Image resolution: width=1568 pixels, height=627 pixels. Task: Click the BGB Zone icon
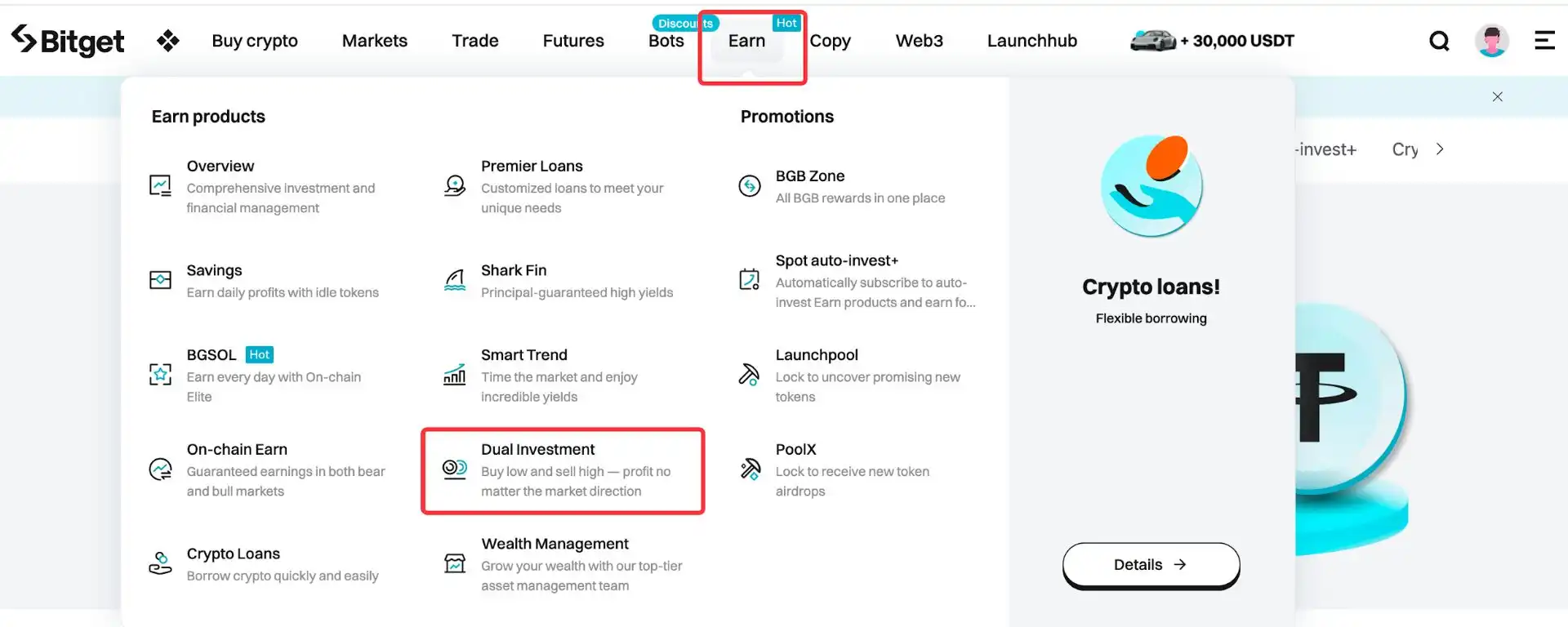pos(749,186)
